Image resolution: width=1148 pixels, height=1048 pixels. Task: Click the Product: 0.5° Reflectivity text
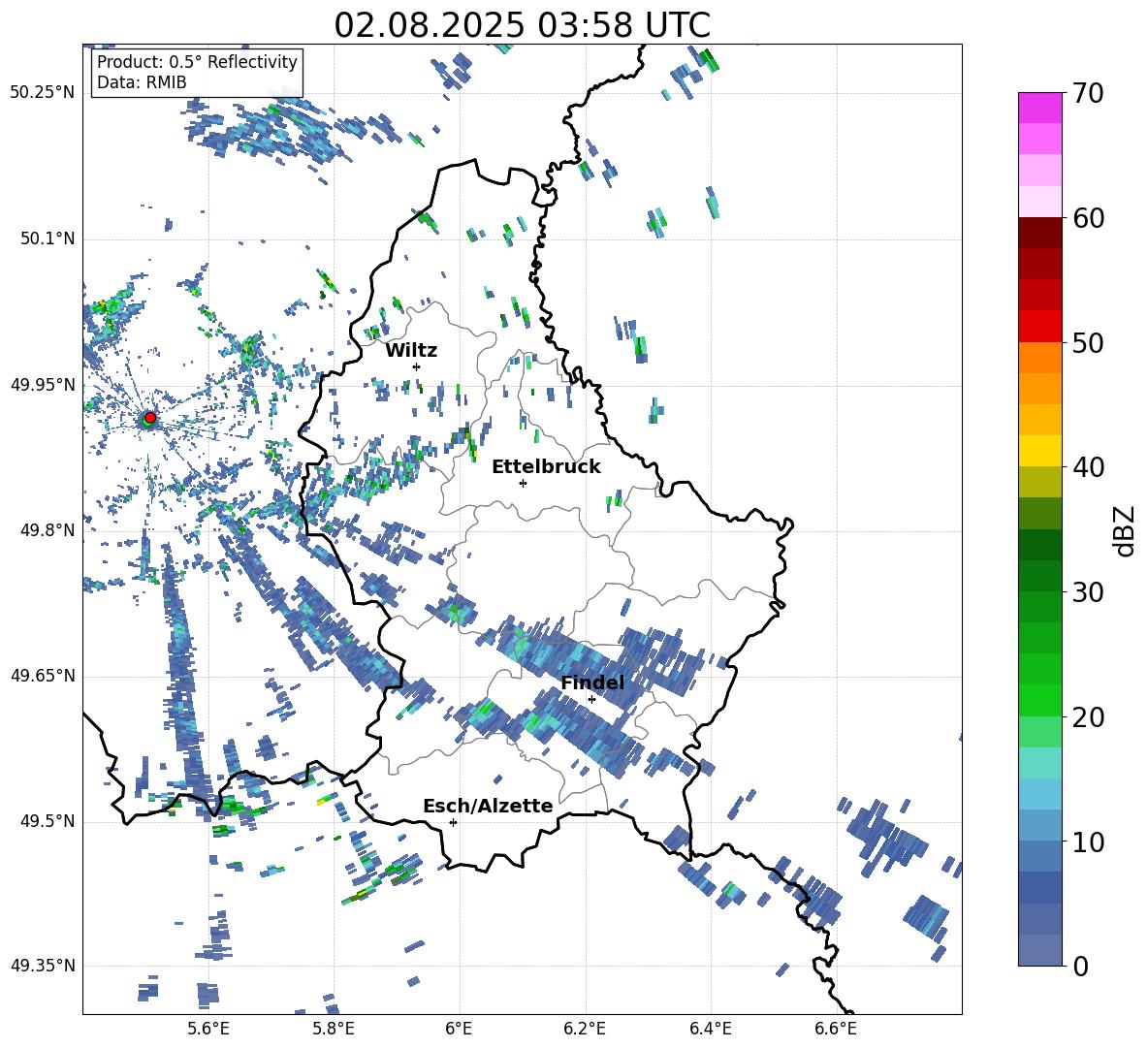(197, 62)
